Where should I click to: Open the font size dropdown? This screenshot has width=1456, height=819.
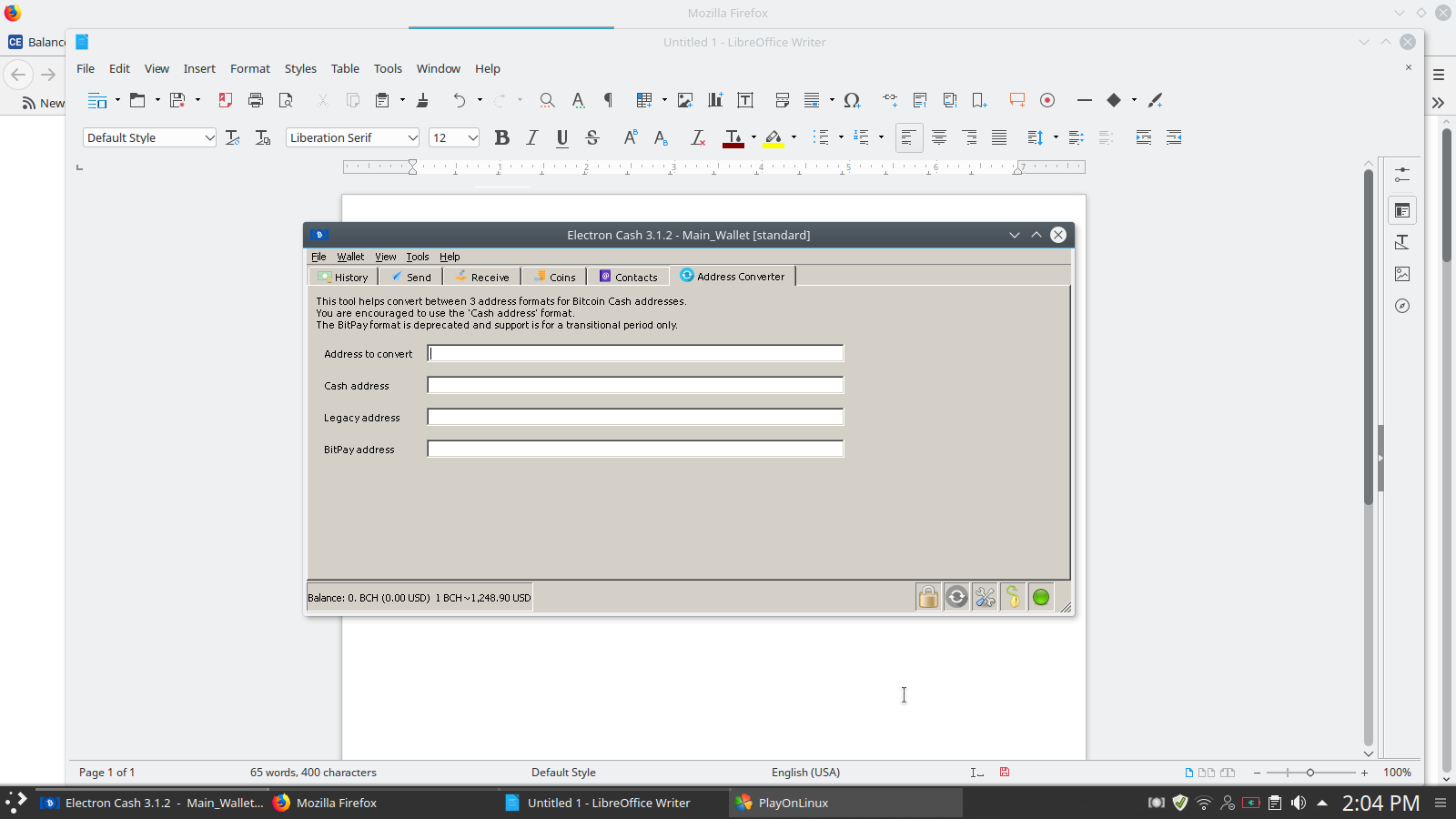click(473, 137)
